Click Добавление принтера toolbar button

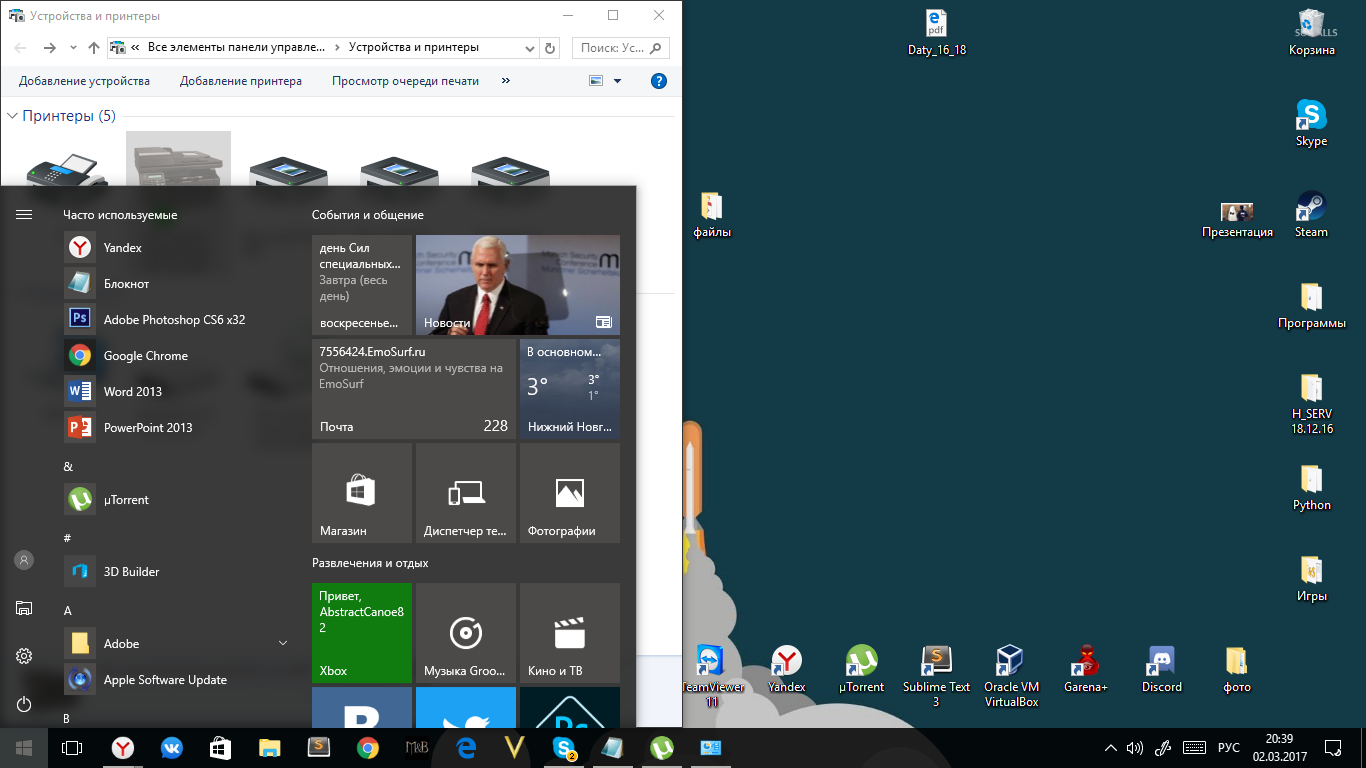pyautogui.click(x=241, y=81)
